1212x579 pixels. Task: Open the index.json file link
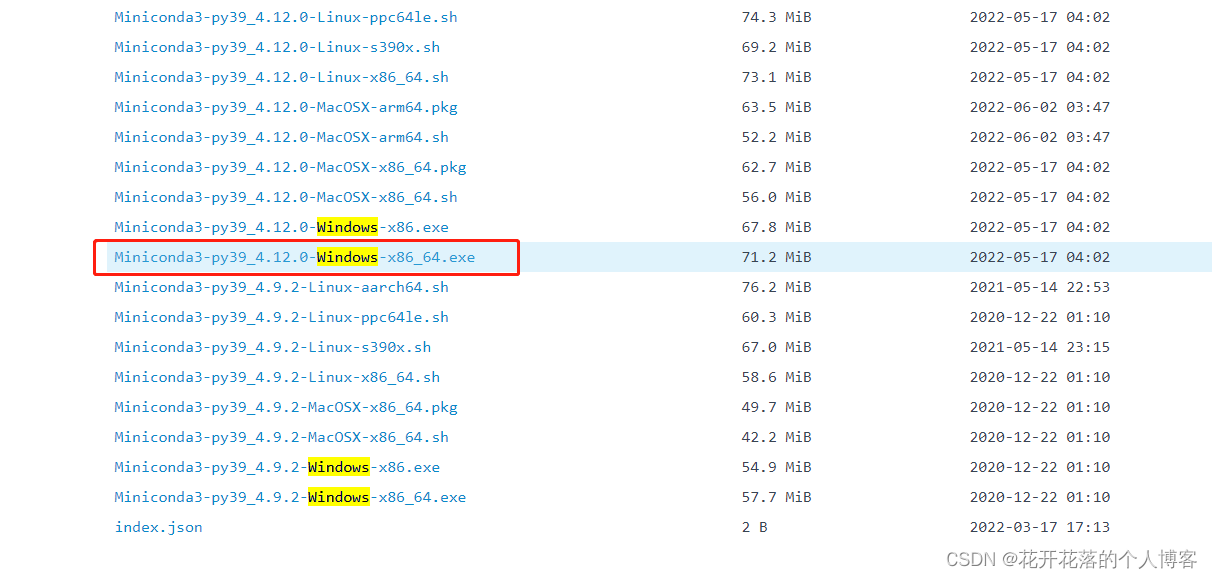coord(158,527)
